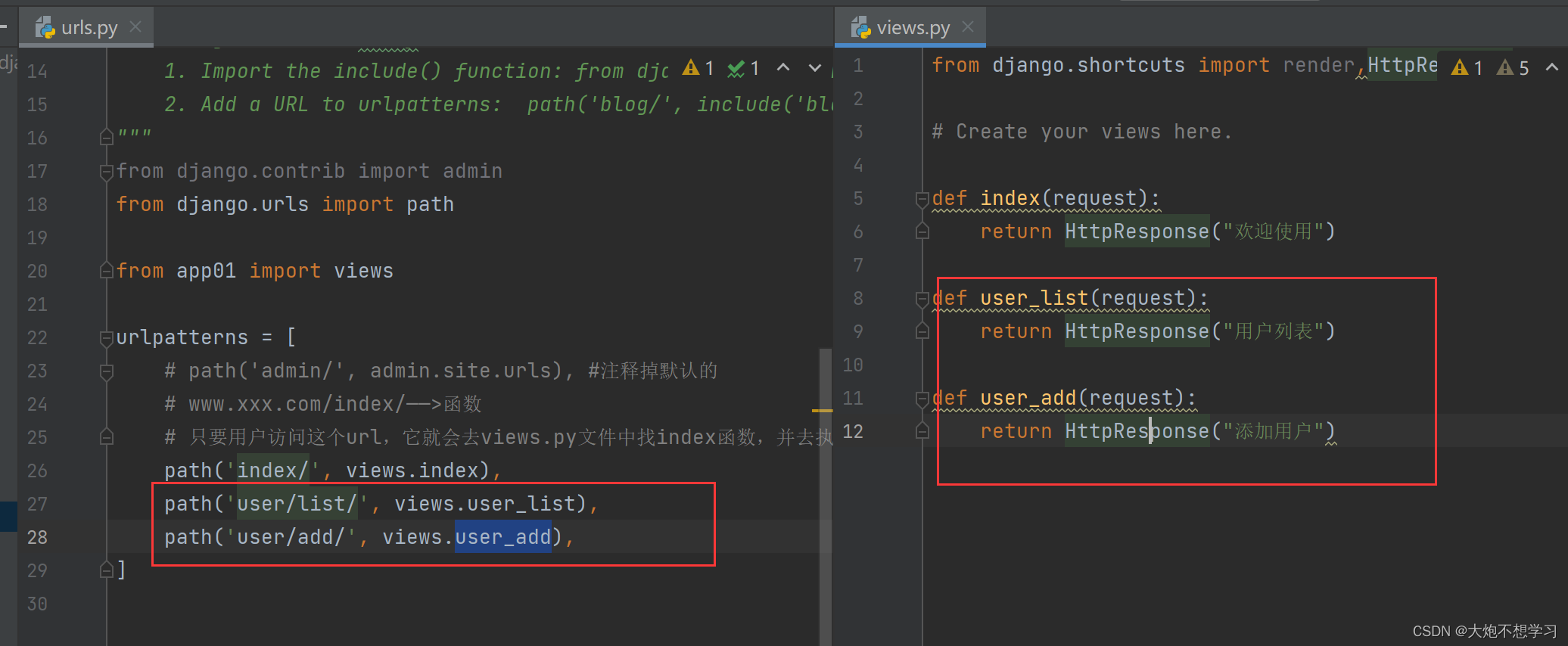1568x646 pixels.
Task: Collapse docstring fold marker at line 16
Action: click(x=107, y=138)
